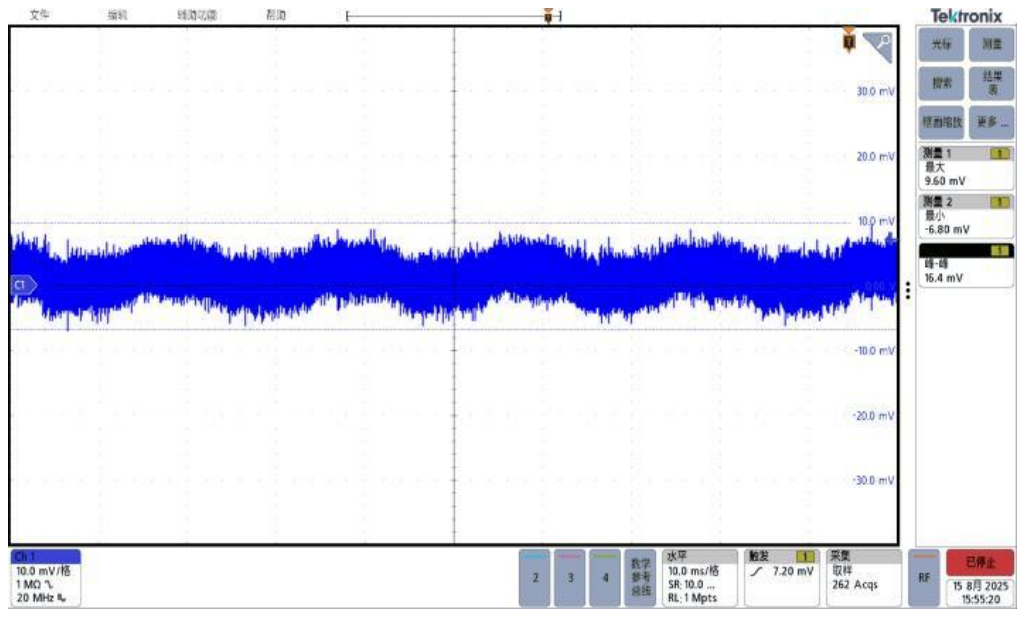This screenshot has width=1025, height=617.
Task: Open the 触发 trigger settings badge
Action: pos(781,578)
